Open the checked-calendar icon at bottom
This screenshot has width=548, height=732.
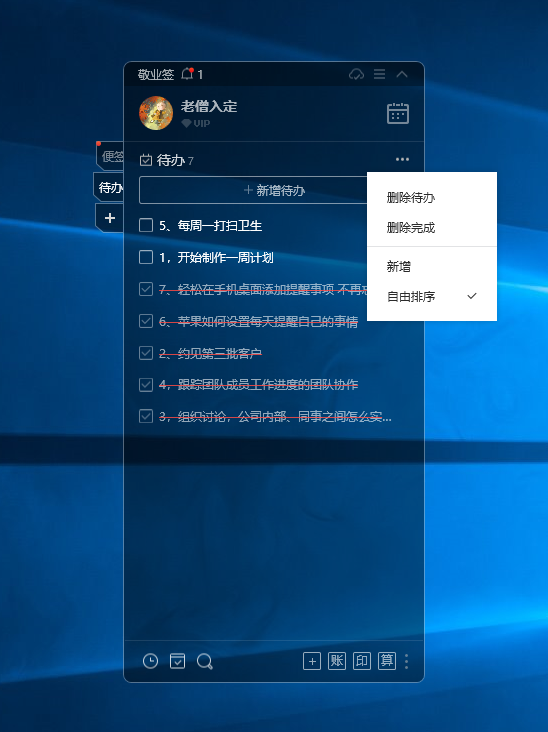coord(177,661)
